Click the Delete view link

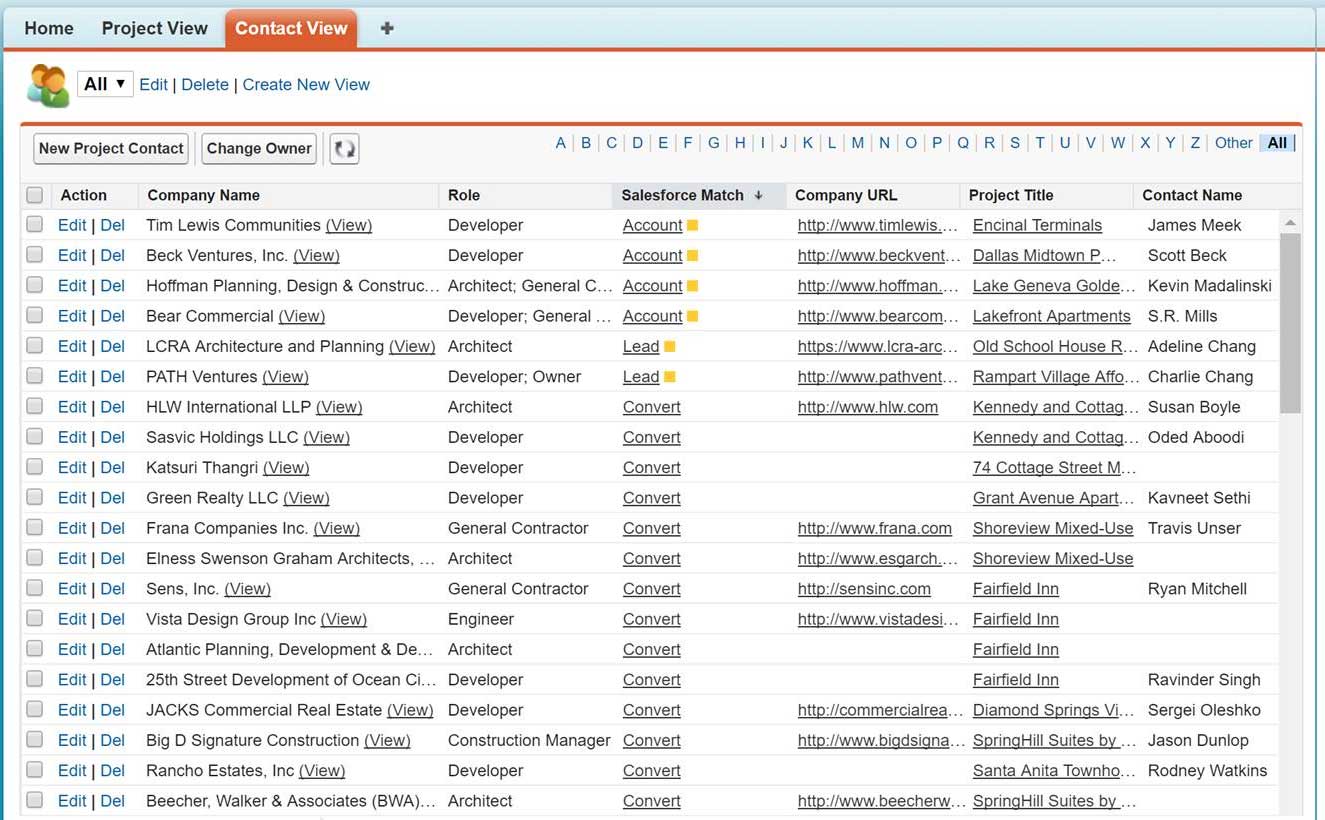pyautogui.click(x=205, y=85)
